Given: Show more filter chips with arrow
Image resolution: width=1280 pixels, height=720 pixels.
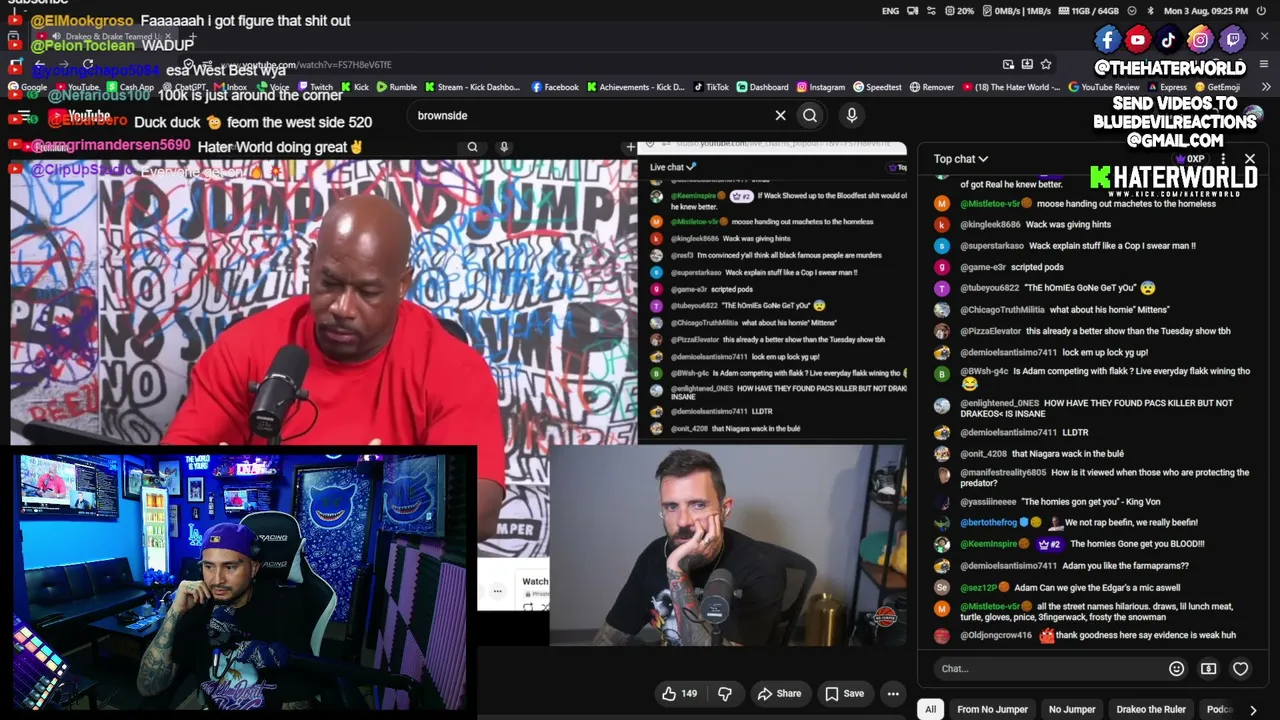Looking at the screenshot, I should (x=1253, y=709).
